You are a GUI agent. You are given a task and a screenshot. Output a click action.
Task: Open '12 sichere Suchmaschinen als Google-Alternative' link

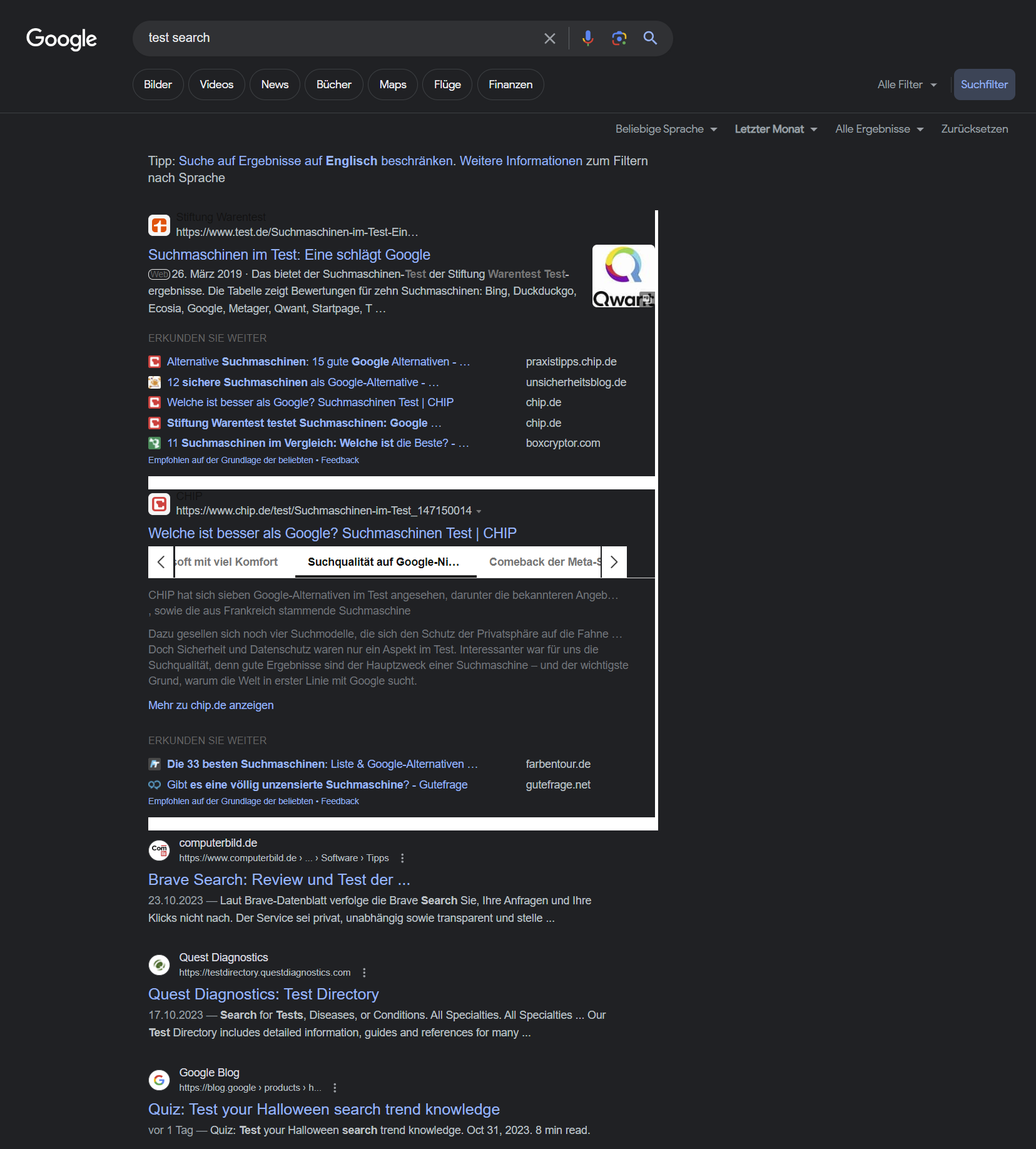pos(303,382)
